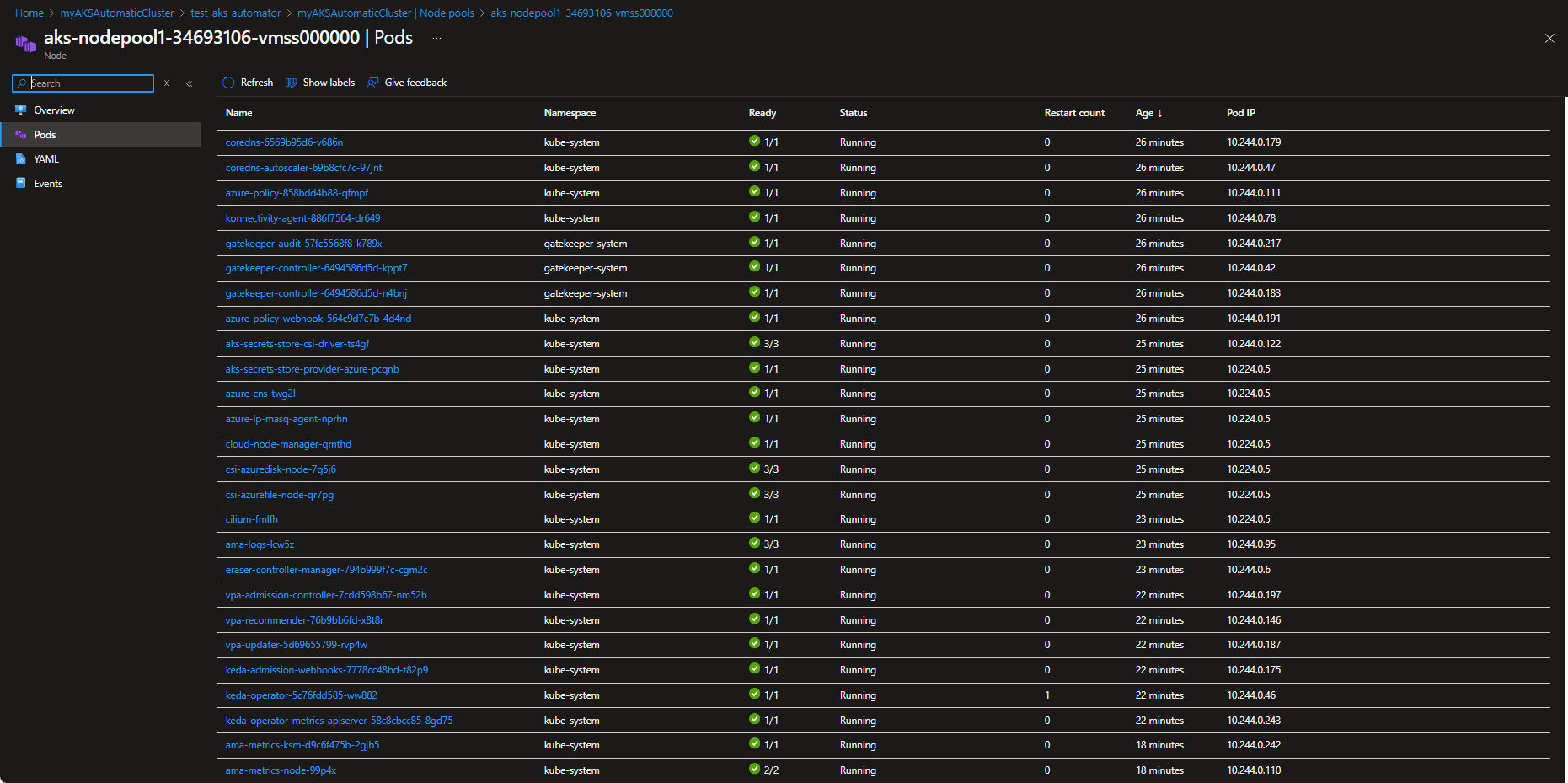This screenshot has height=783, width=1568.
Task: Click green ready icon for csi-azuredisk-node-7g5j6
Action: (x=754, y=469)
